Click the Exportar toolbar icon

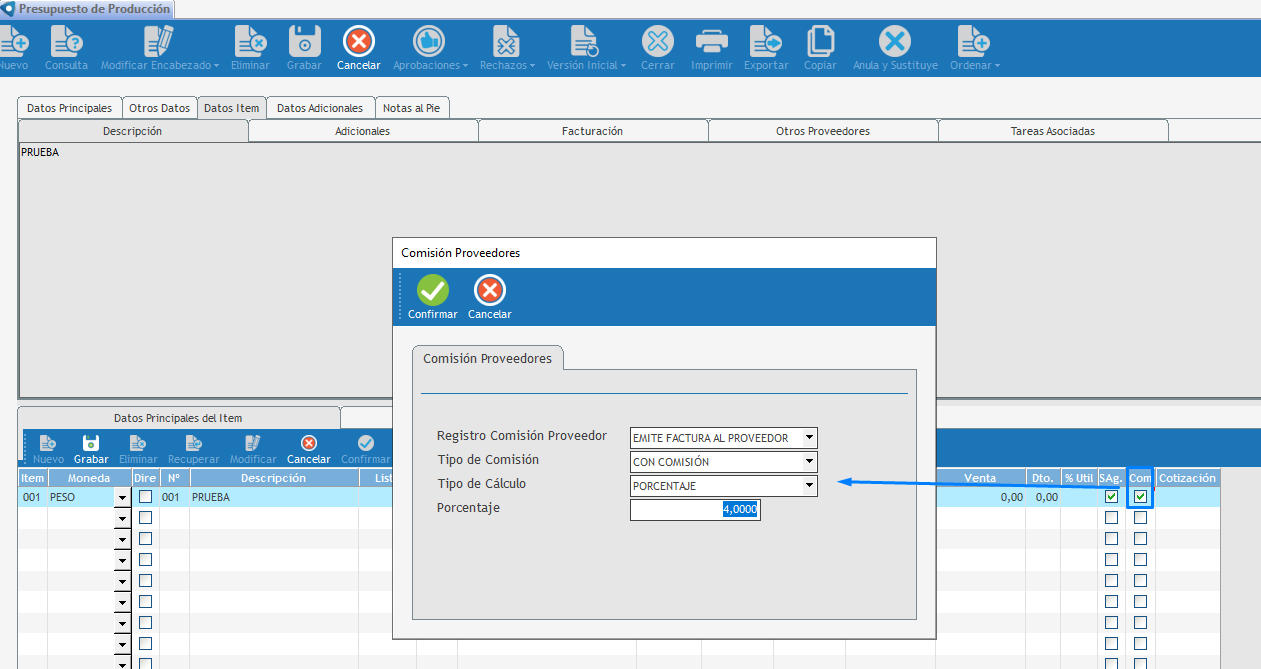point(766,42)
